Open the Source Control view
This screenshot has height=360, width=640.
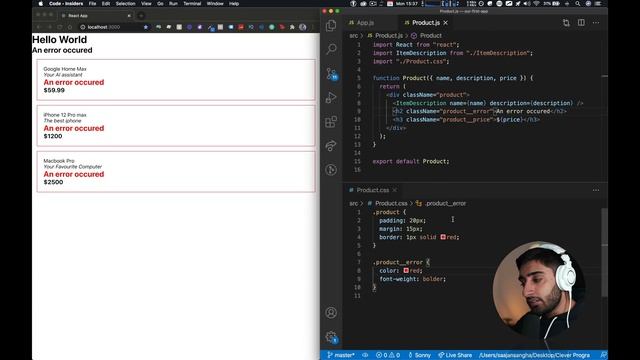point(331,73)
